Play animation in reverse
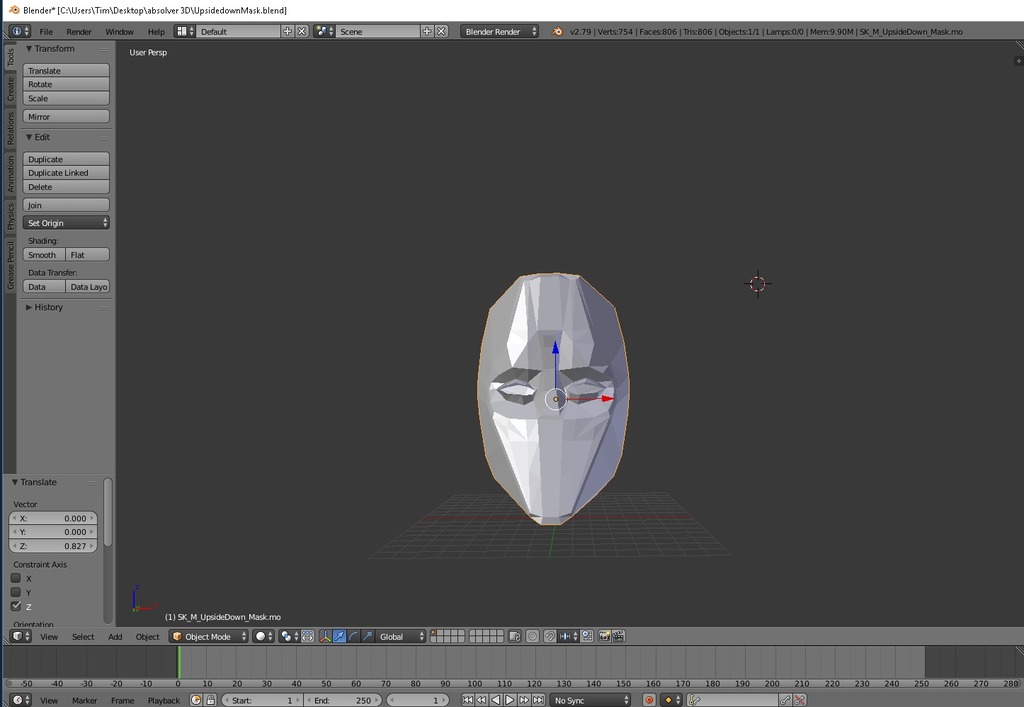Image resolution: width=1024 pixels, height=707 pixels. pos(495,700)
